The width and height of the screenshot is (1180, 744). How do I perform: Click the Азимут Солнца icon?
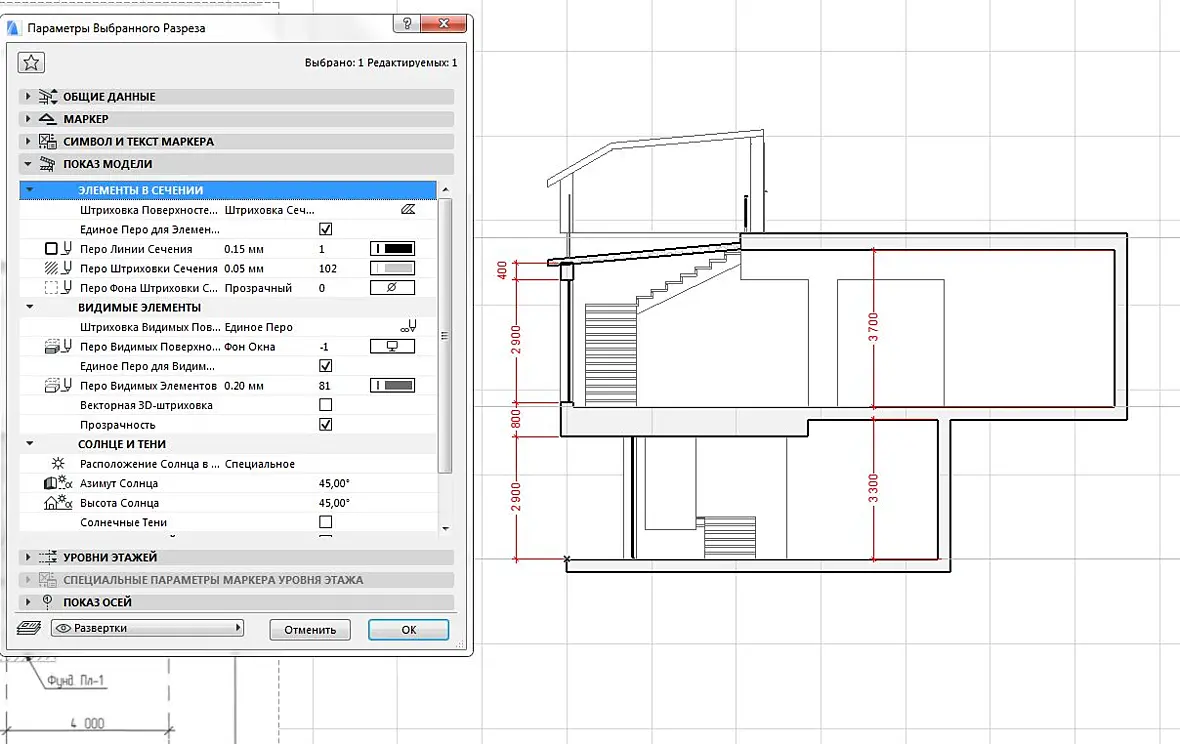pyautogui.click(x=58, y=483)
